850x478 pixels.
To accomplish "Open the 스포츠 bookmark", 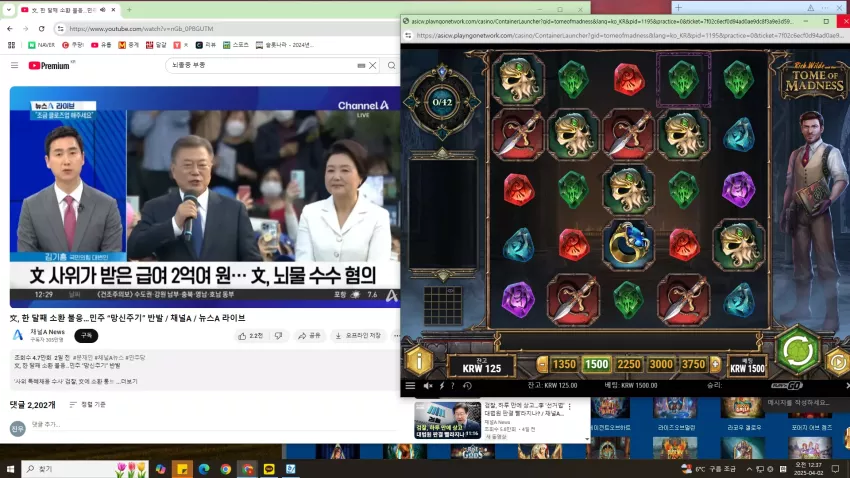I will 236,45.
